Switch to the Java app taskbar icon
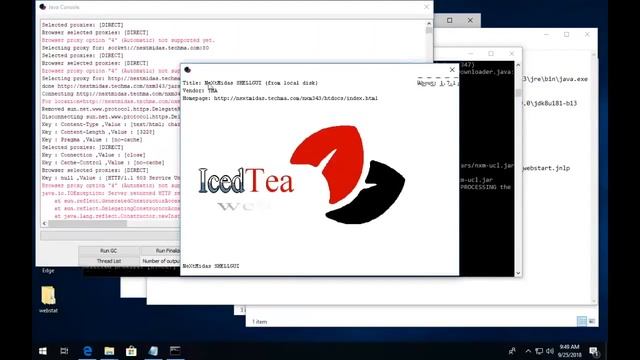640x360 pixels. pyautogui.click(x=153, y=351)
